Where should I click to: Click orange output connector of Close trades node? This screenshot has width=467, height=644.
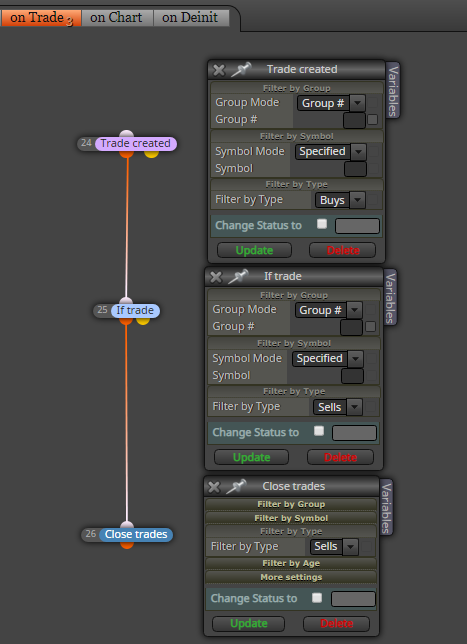[127, 545]
